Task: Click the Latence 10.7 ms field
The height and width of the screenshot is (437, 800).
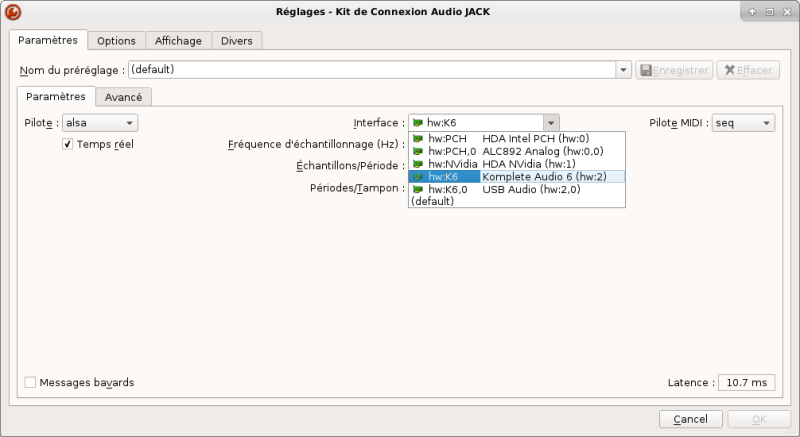Action: pos(746,382)
